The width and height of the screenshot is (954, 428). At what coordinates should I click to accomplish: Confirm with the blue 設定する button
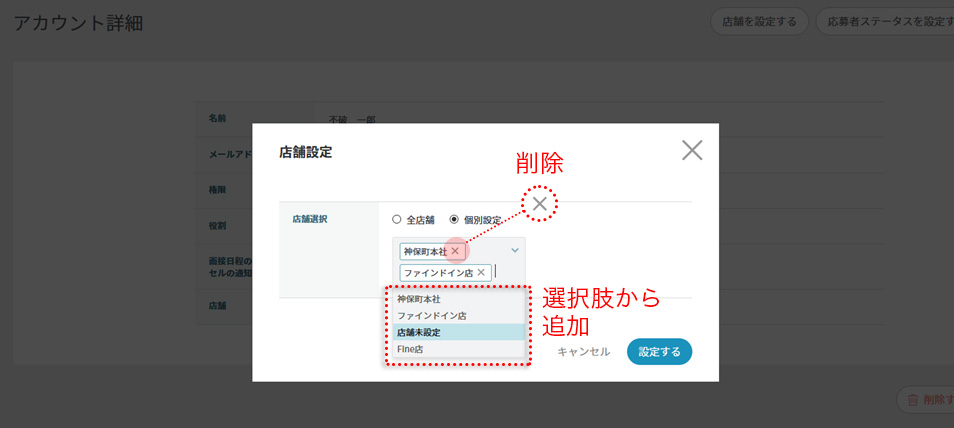[659, 352]
